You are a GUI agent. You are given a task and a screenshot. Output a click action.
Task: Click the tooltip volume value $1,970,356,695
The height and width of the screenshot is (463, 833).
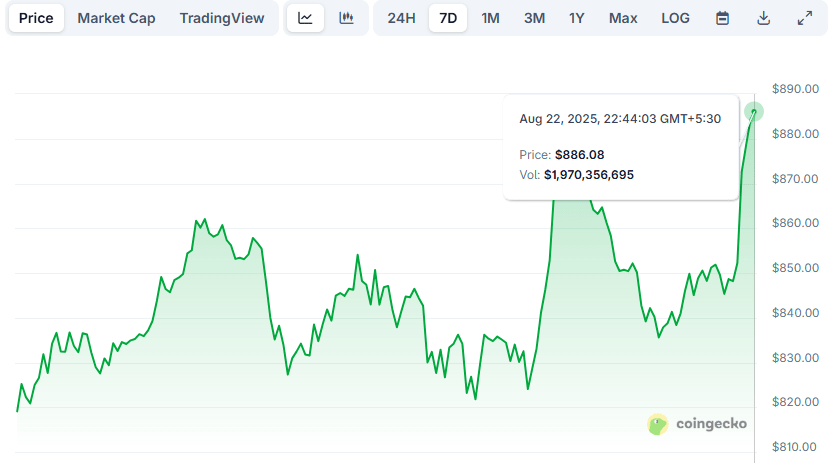pos(588,174)
